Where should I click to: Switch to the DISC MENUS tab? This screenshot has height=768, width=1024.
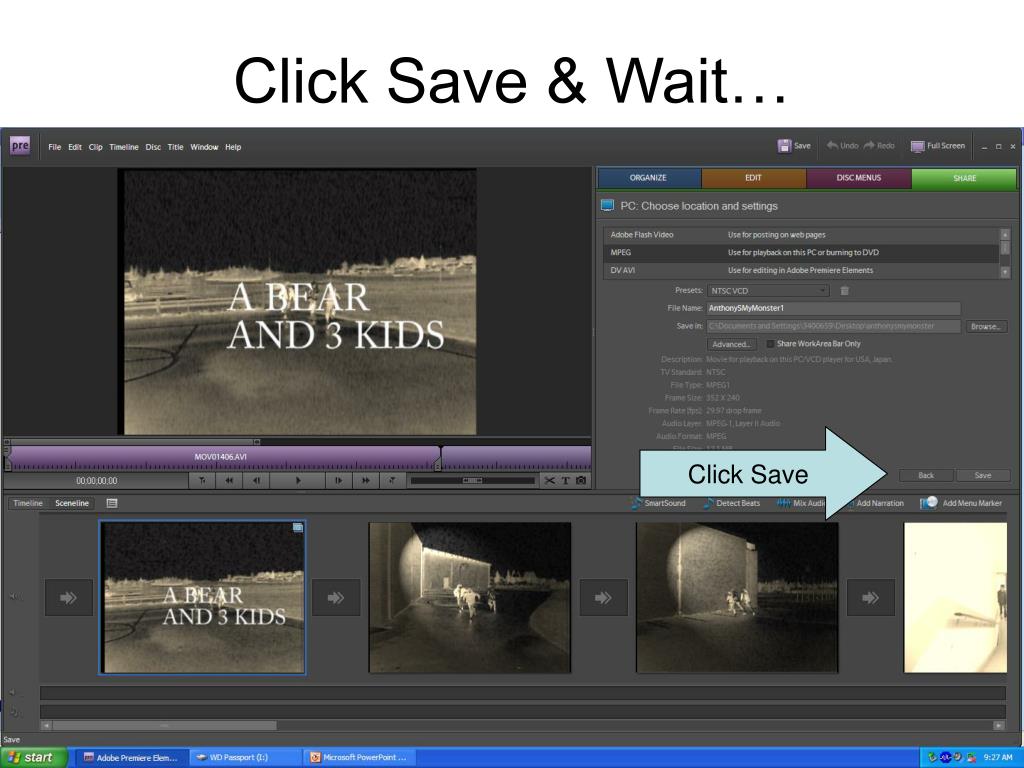(x=859, y=178)
